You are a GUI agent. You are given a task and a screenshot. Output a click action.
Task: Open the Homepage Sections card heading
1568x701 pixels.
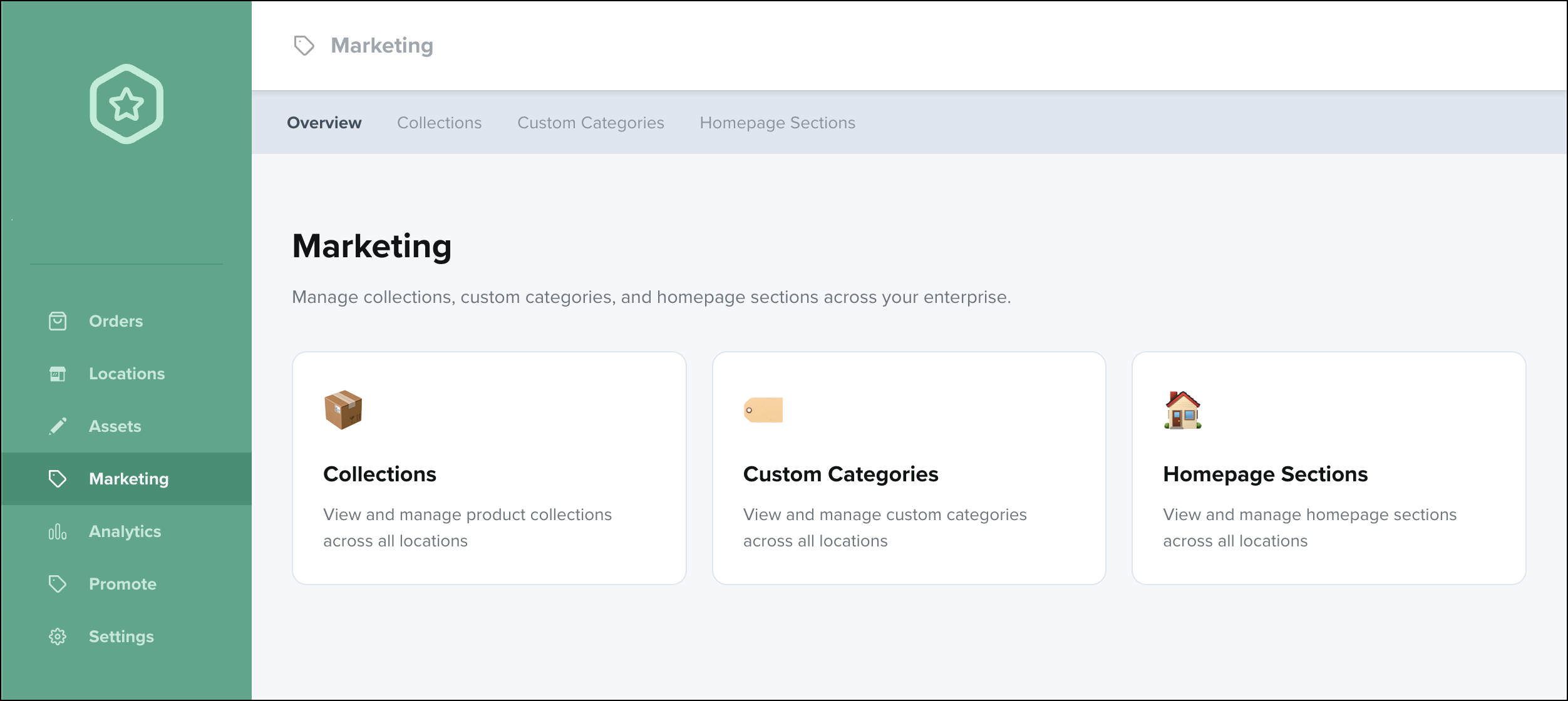[1265, 474]
